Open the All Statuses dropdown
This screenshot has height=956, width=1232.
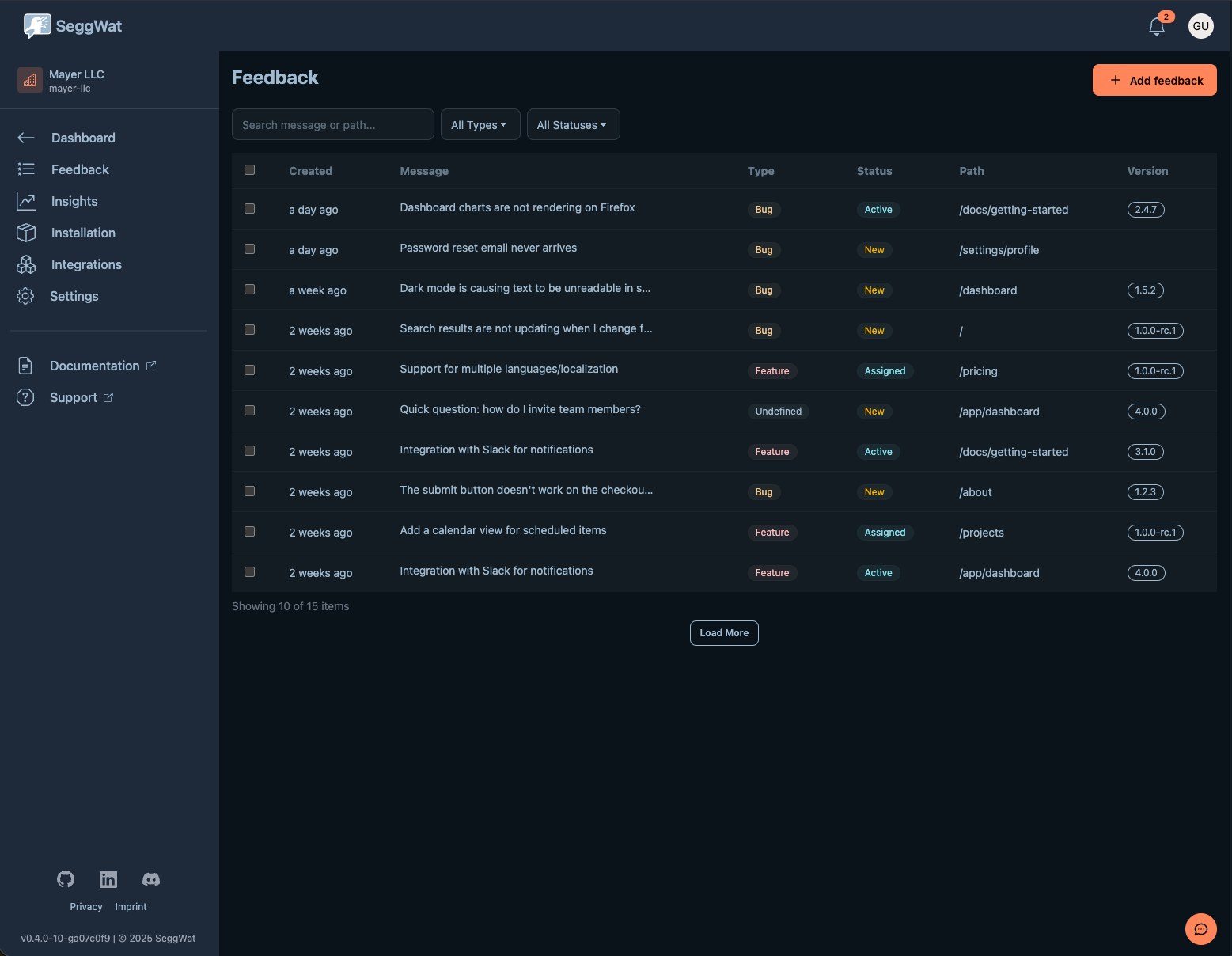coord(573,124)
